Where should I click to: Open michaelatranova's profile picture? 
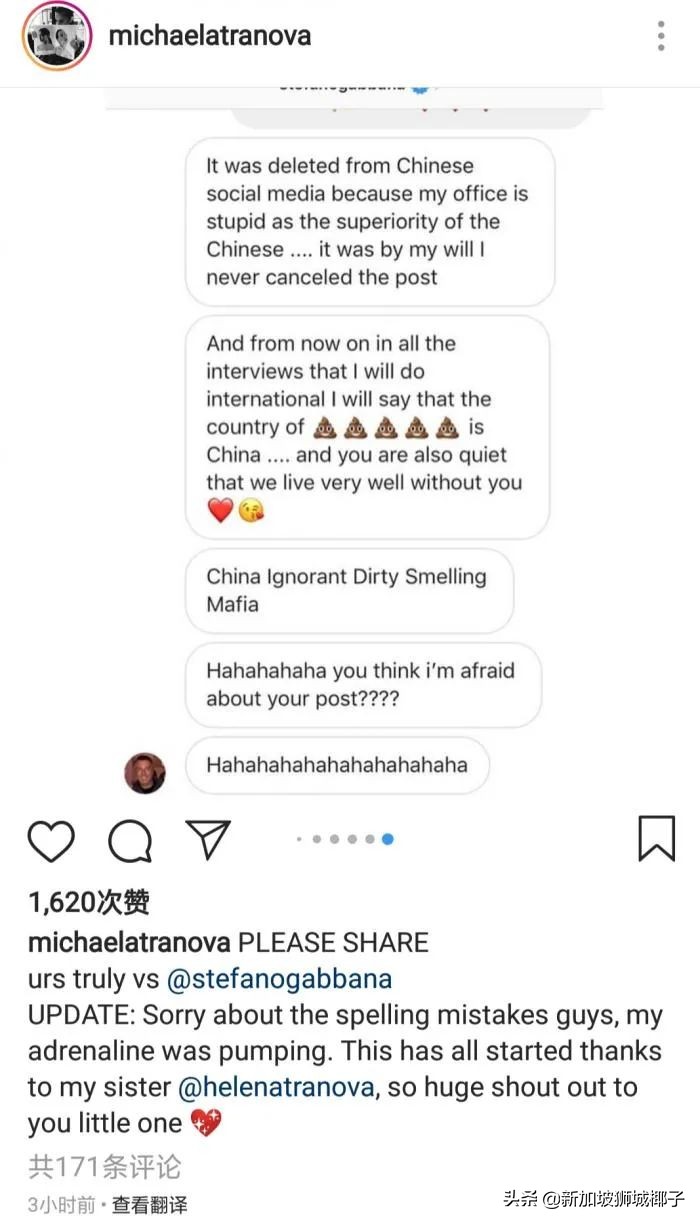pyautogui.click(x=57, y=36)
